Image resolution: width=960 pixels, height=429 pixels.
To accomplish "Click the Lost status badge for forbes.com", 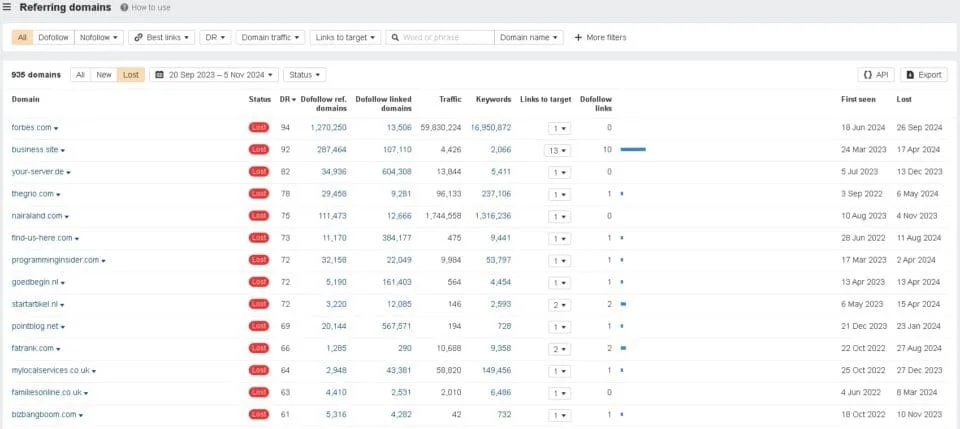I will pos(259,127).
